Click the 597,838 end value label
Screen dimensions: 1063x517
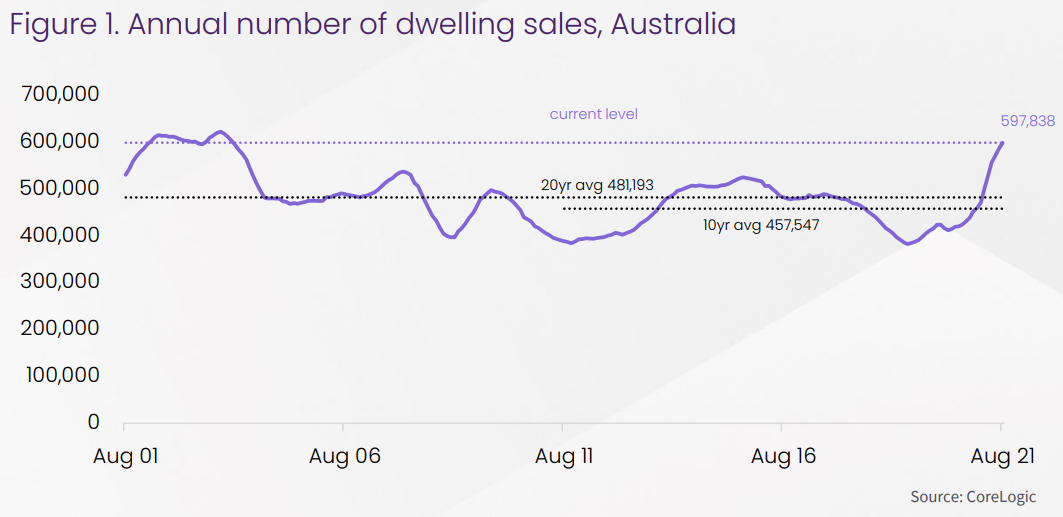[x=1027, y=120]
